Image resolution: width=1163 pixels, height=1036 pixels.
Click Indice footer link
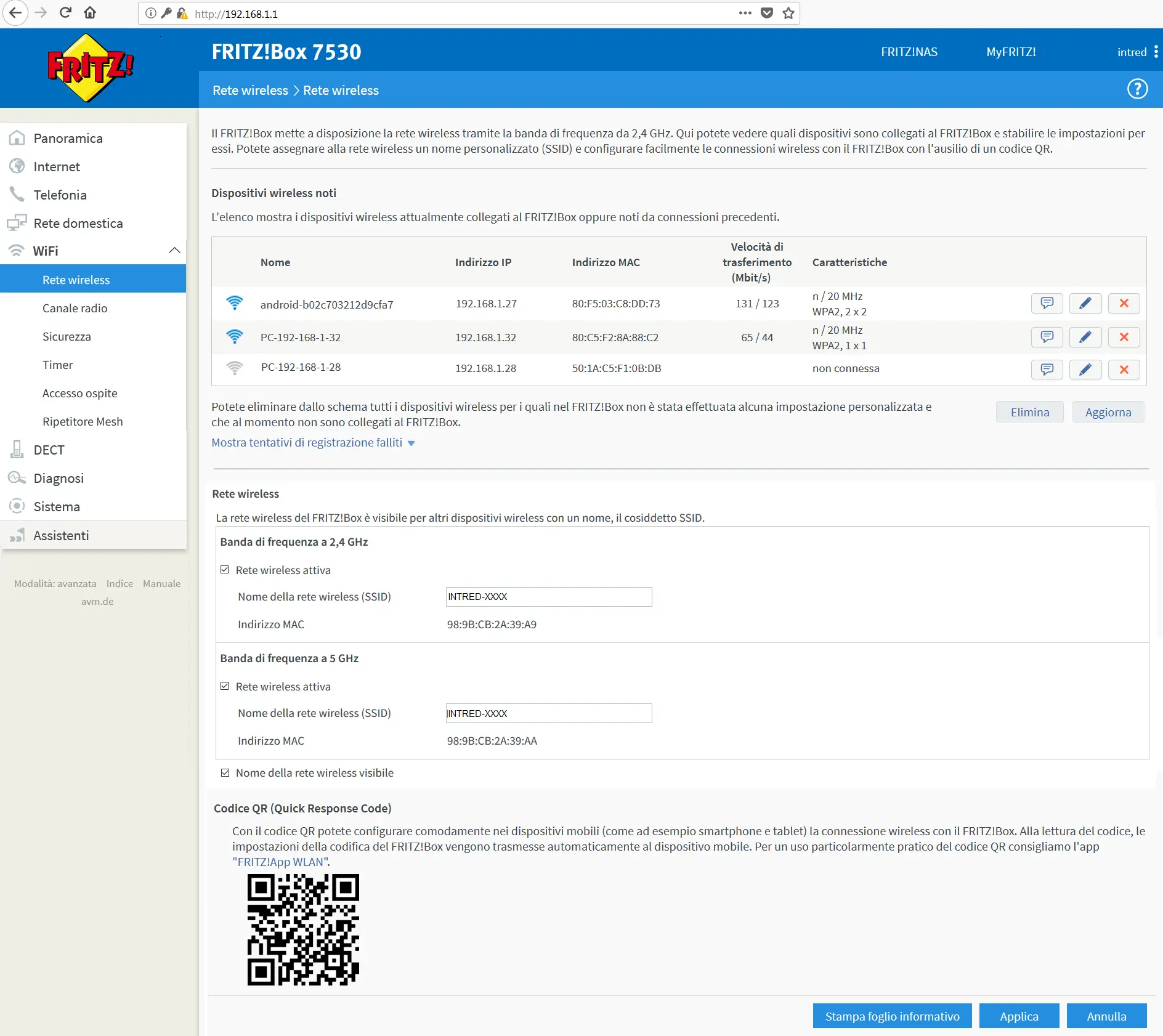(120, 583)
